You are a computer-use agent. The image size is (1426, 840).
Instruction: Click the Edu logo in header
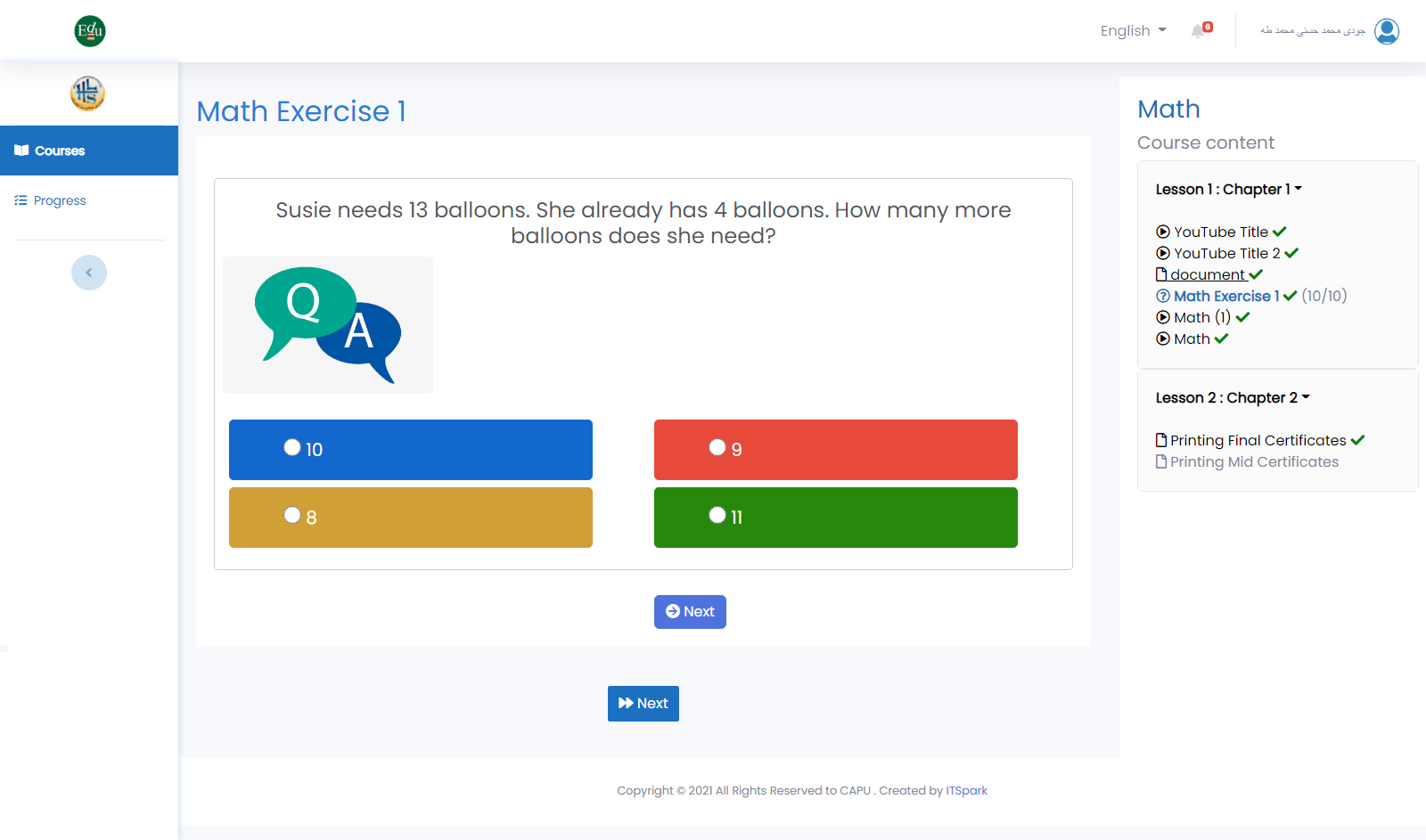pos(90,31)
